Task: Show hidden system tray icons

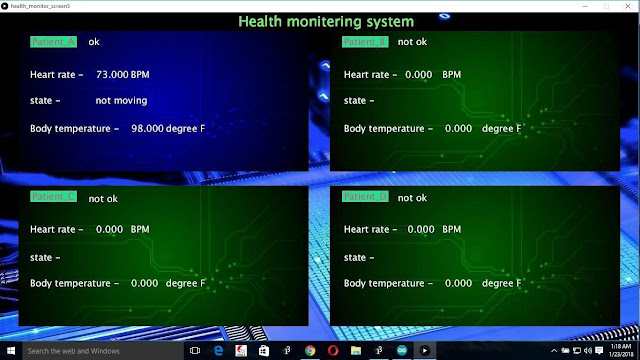Action: pos(554,351)
